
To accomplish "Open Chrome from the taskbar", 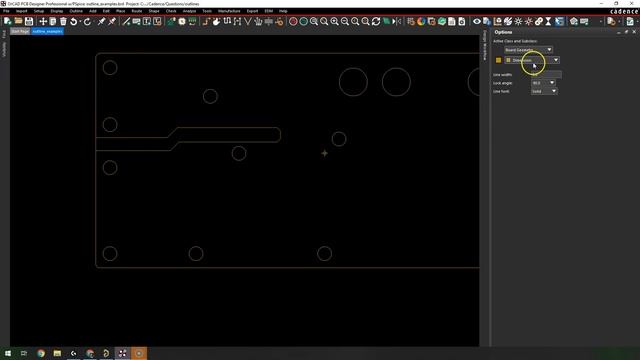I will pyautogui.click(x=41, y=353).
